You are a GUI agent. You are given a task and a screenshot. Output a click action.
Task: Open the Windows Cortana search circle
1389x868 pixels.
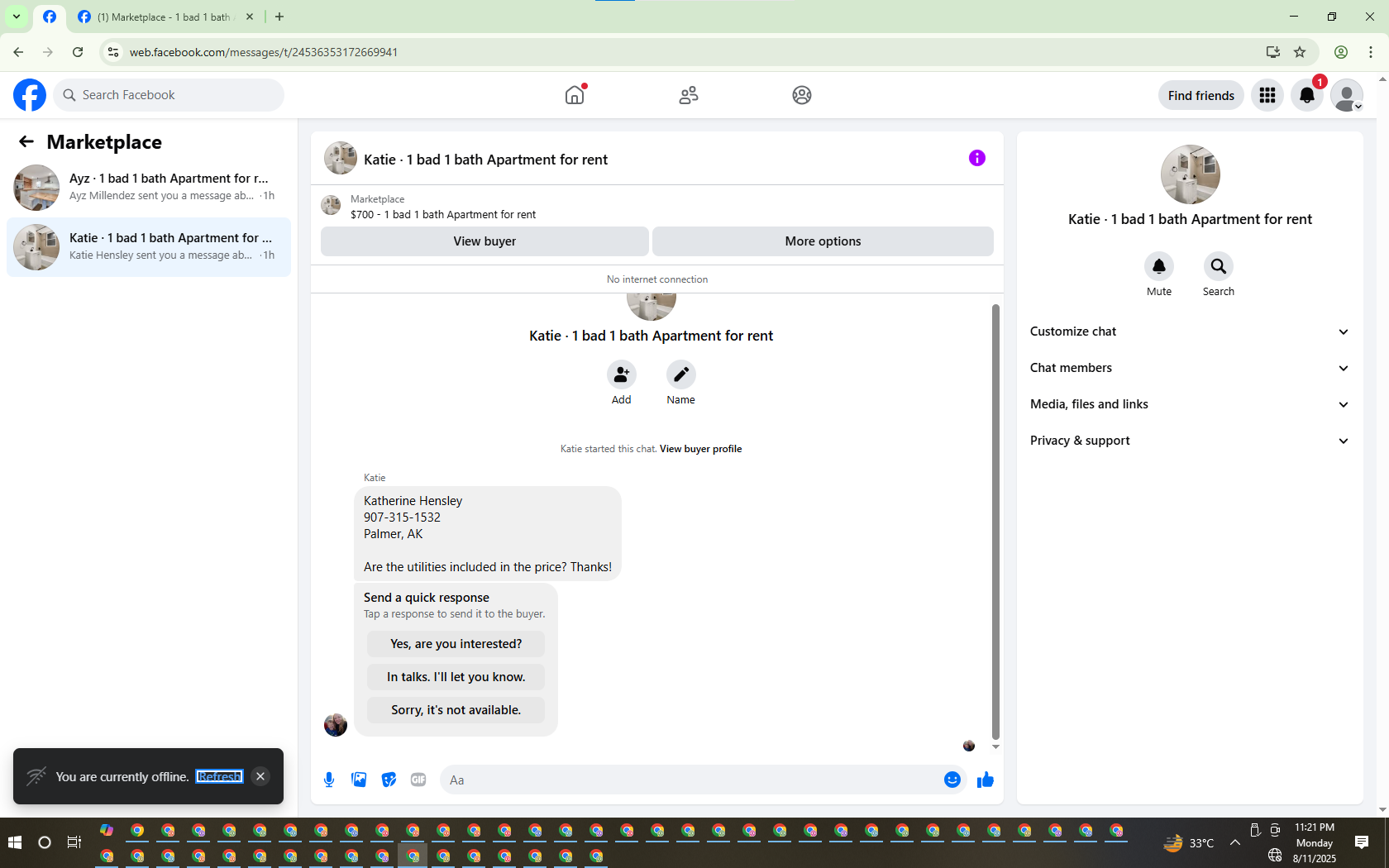(x=45, y=842)
